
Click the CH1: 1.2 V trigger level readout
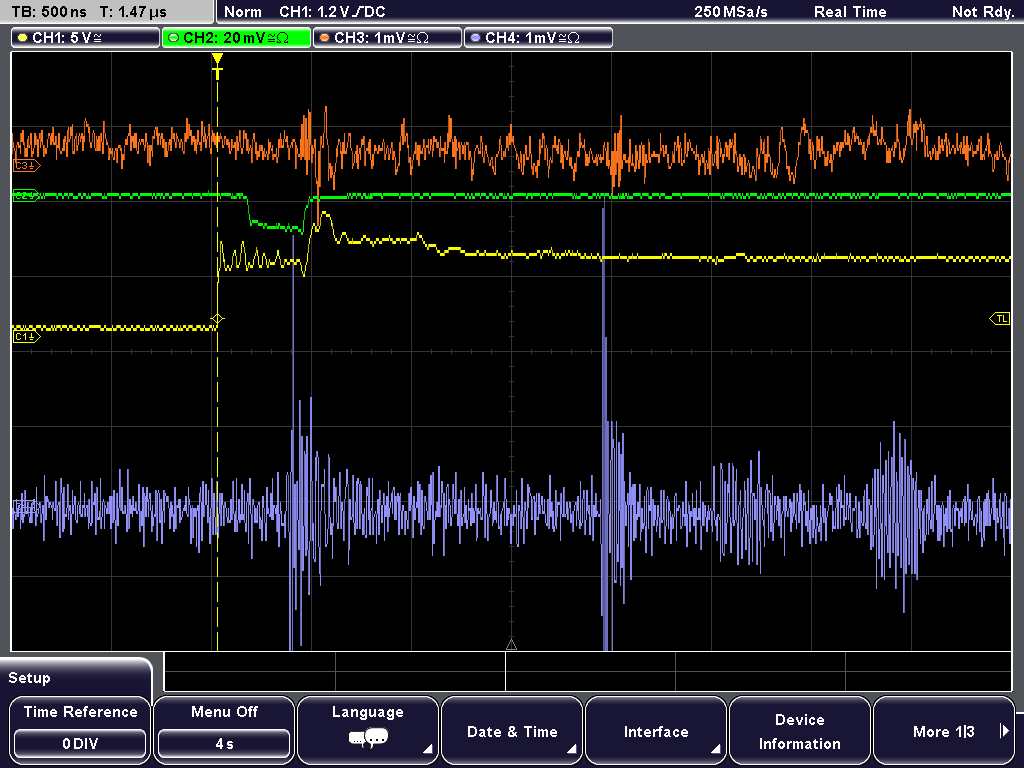pos(332,12)
